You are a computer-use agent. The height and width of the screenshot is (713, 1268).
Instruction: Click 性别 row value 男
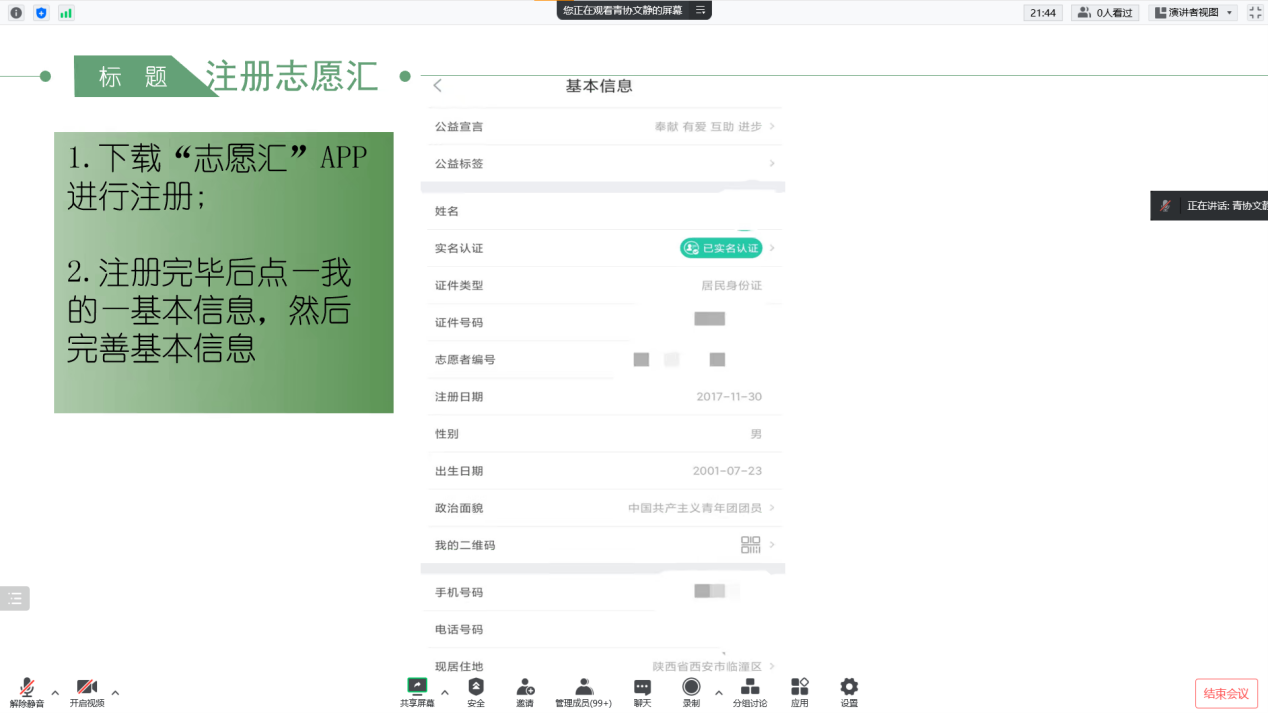pyautogui.click(x=756, y=434)
